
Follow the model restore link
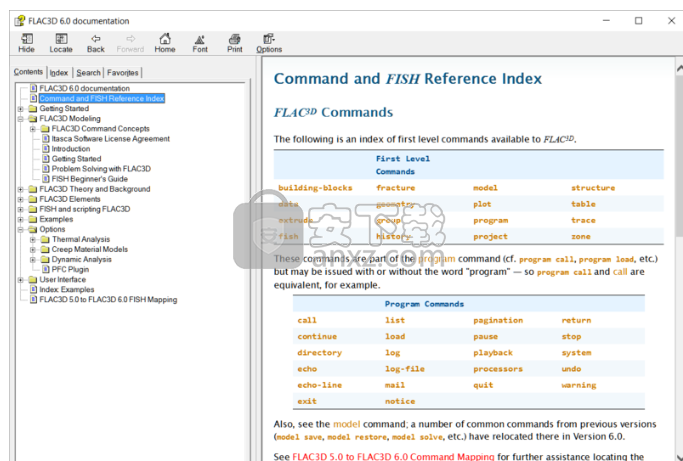357,437
